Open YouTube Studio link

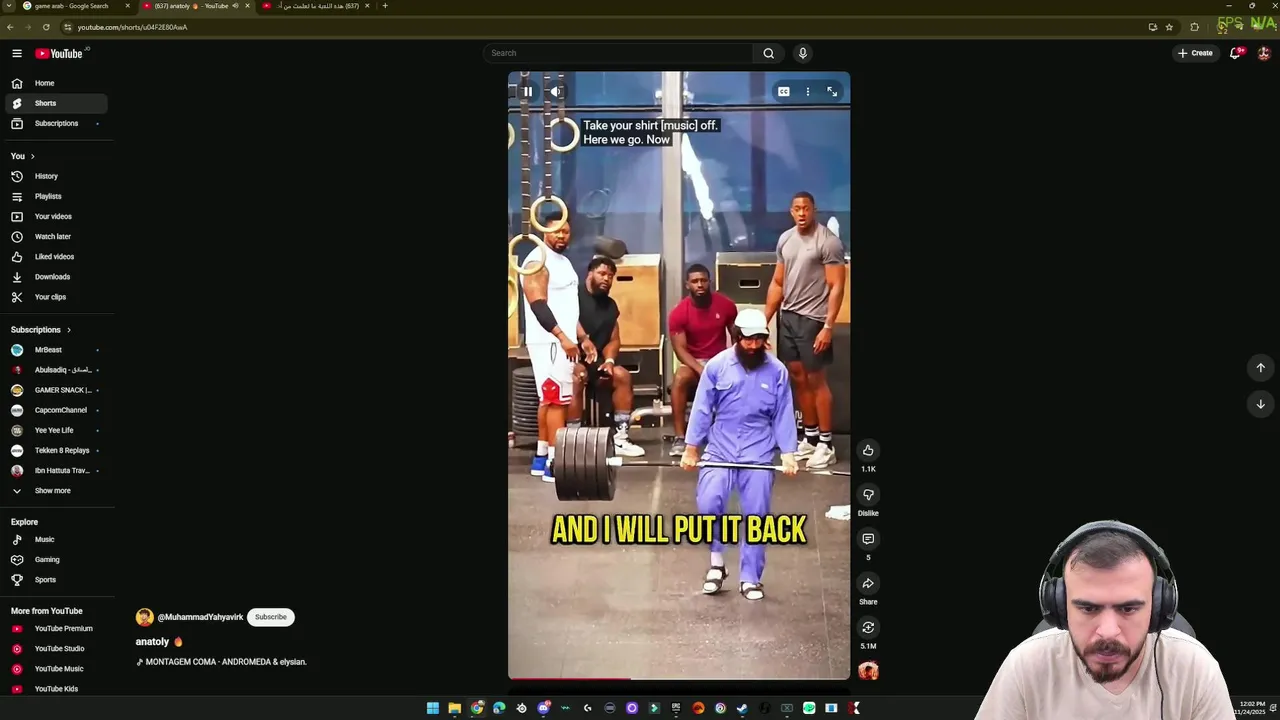coord(55,649)
